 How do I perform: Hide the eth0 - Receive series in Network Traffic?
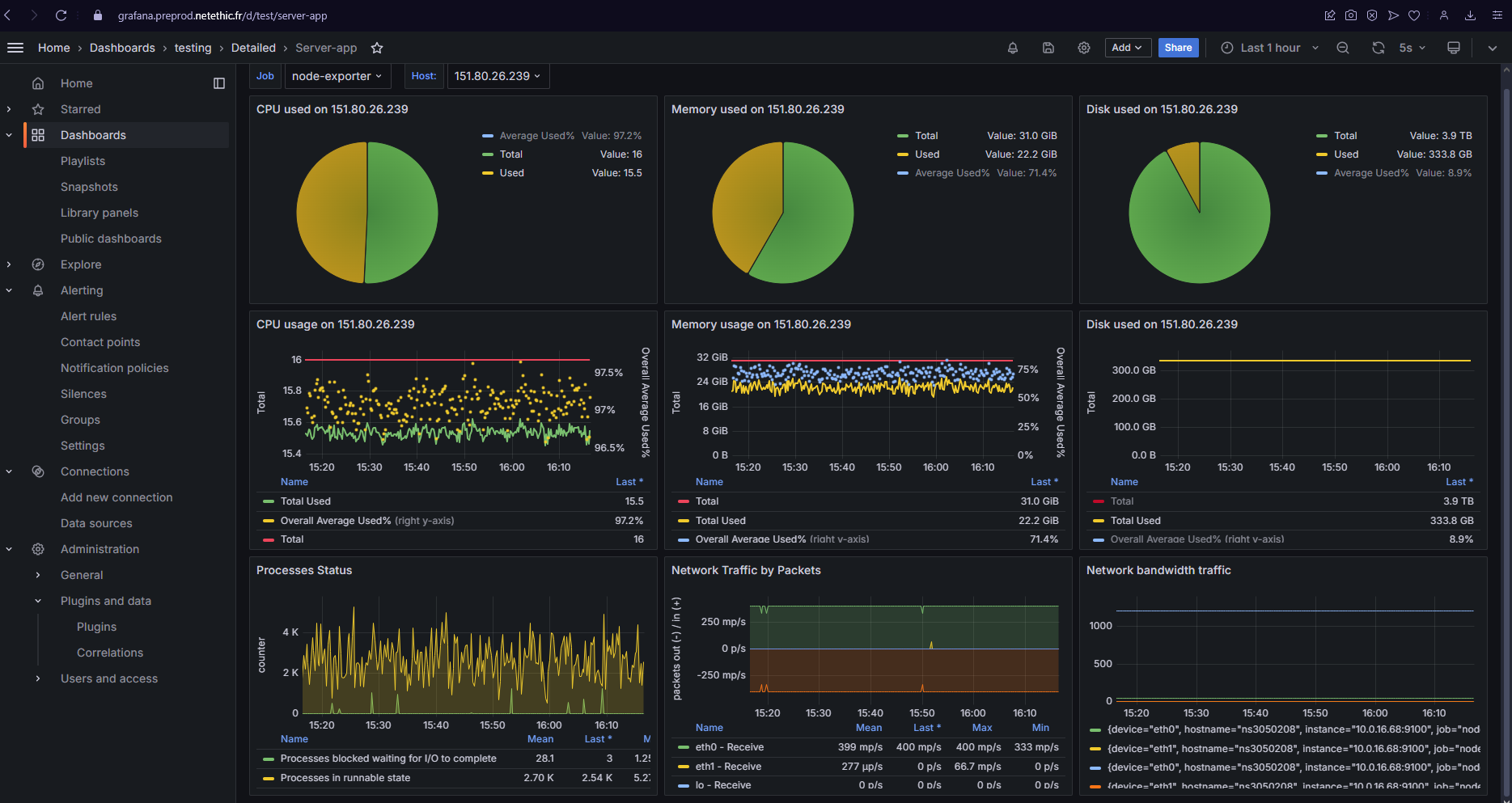tap(729, 746)
